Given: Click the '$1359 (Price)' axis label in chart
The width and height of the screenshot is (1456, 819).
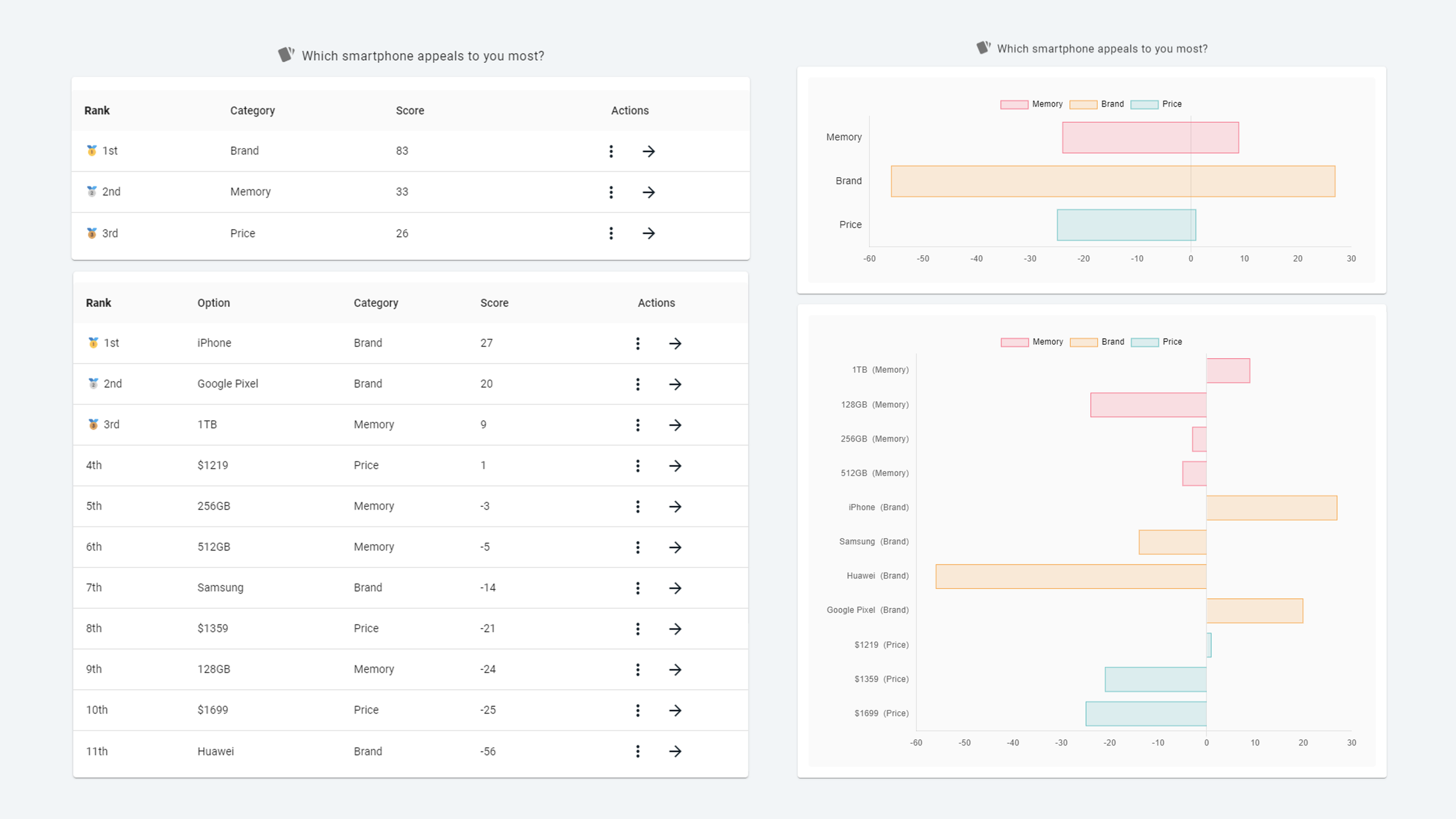Looking at the screenshot, I should [x=881, y=679].
